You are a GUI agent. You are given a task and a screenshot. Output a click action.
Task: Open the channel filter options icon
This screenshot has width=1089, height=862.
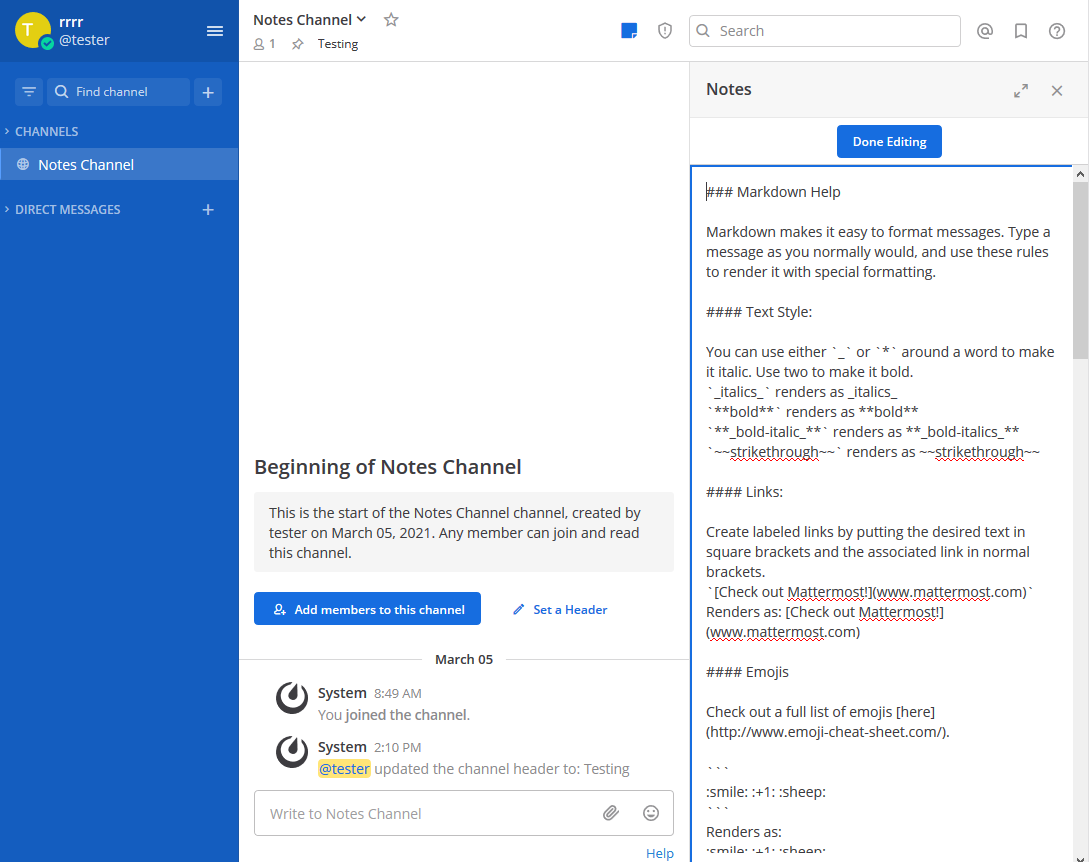28,92
